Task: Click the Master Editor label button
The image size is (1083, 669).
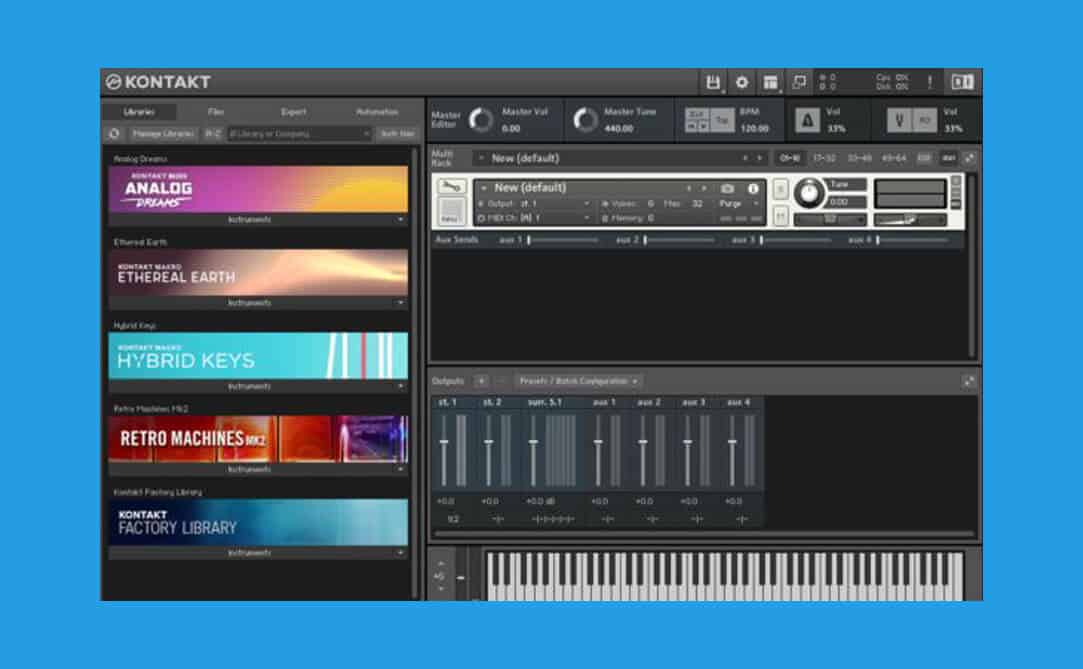Action: pos(445,119)
